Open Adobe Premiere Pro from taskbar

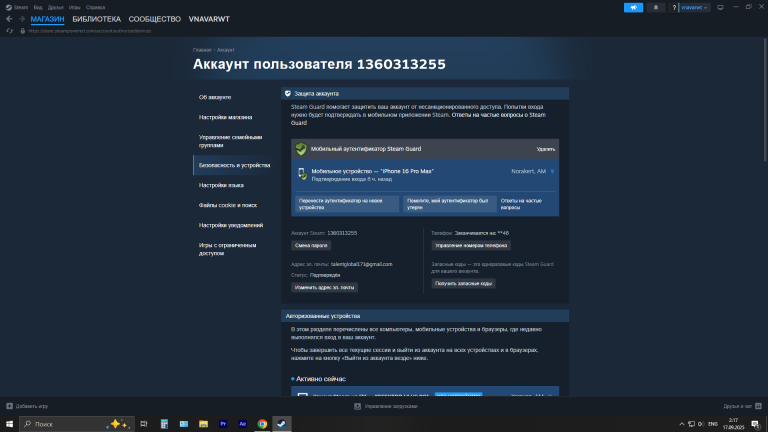(x=223, y=424)
